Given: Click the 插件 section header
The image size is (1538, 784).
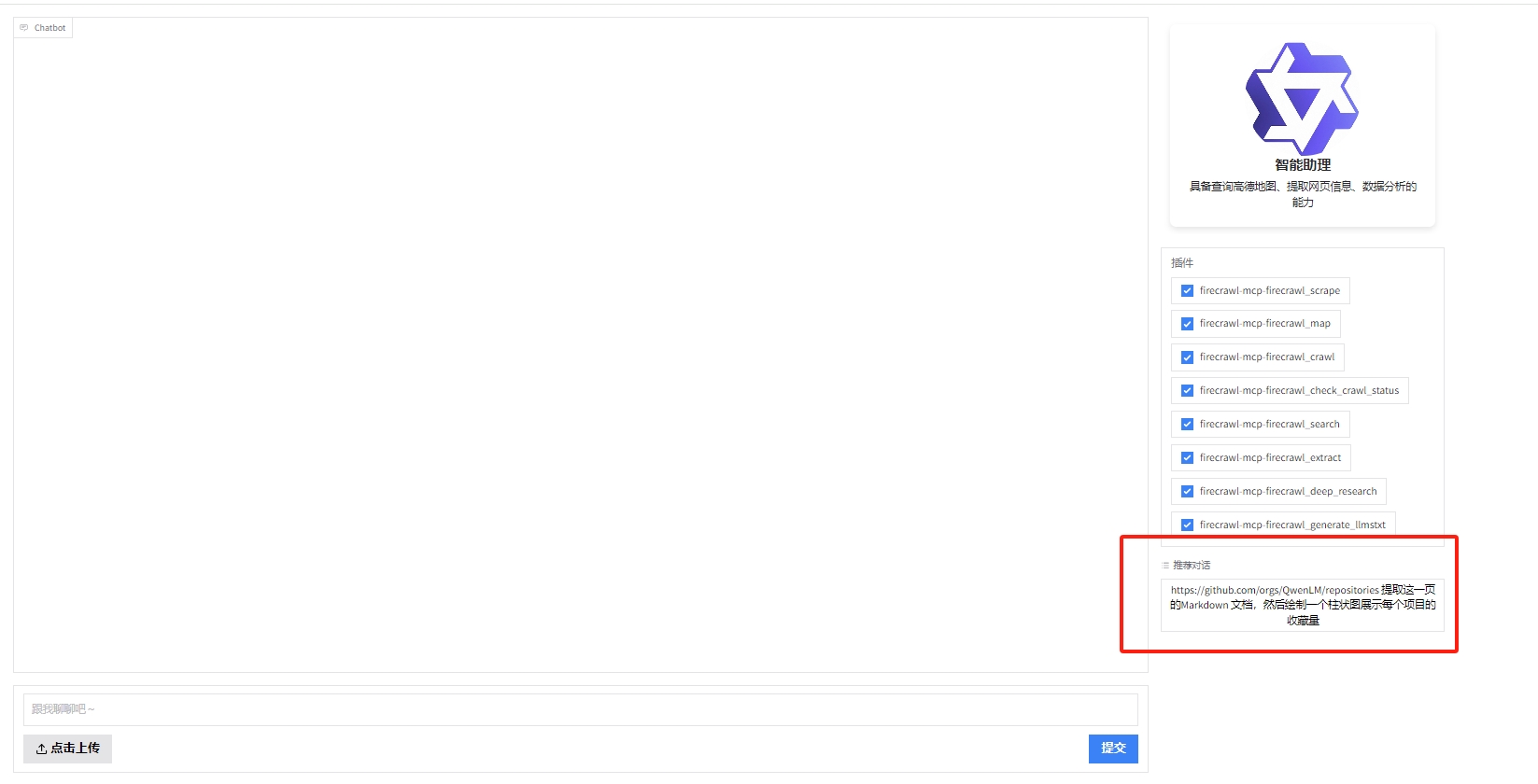Looking at the screenshot, I should coord(1182,263).
